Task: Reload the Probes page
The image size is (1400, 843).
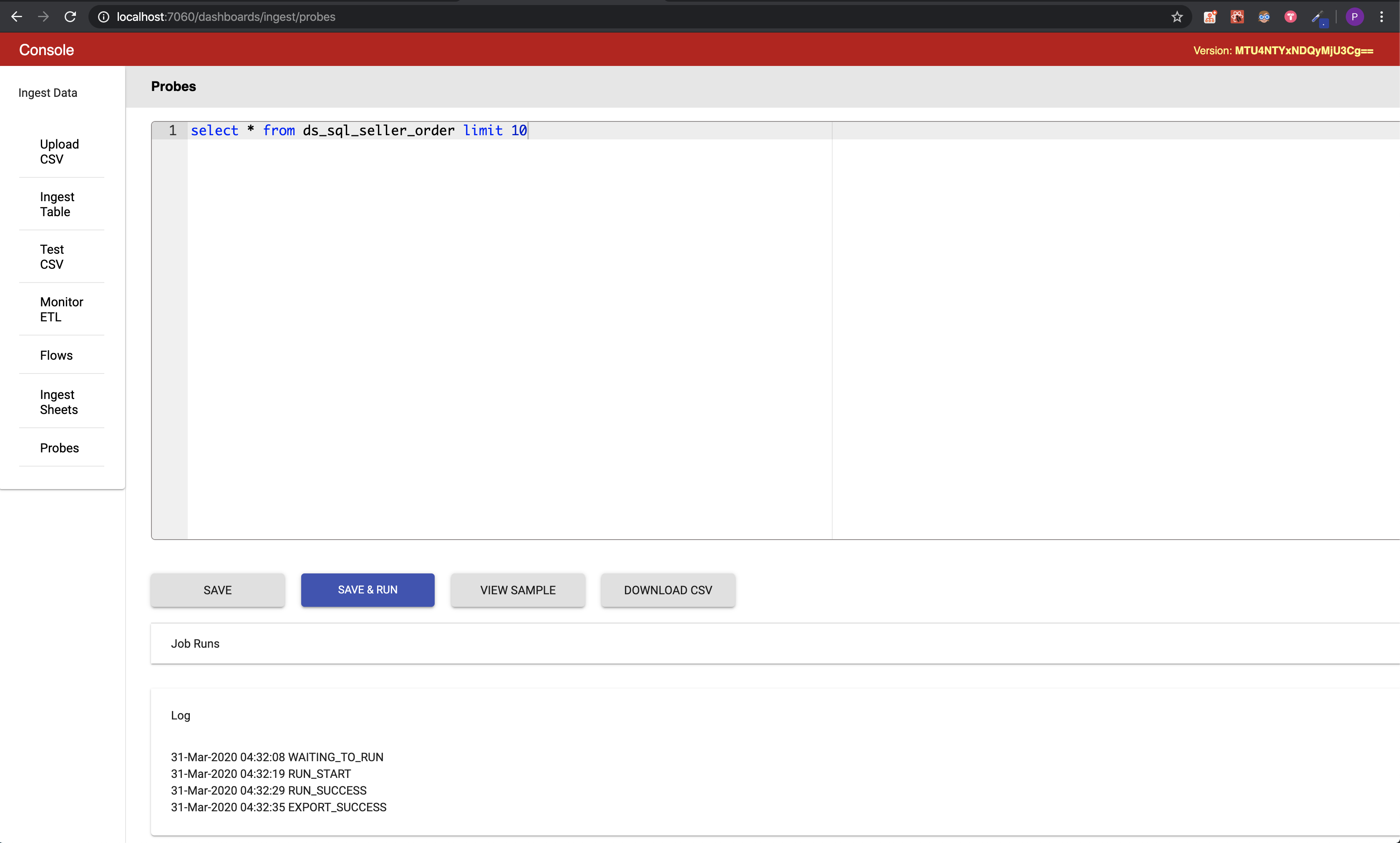Action: coord(70,16)
